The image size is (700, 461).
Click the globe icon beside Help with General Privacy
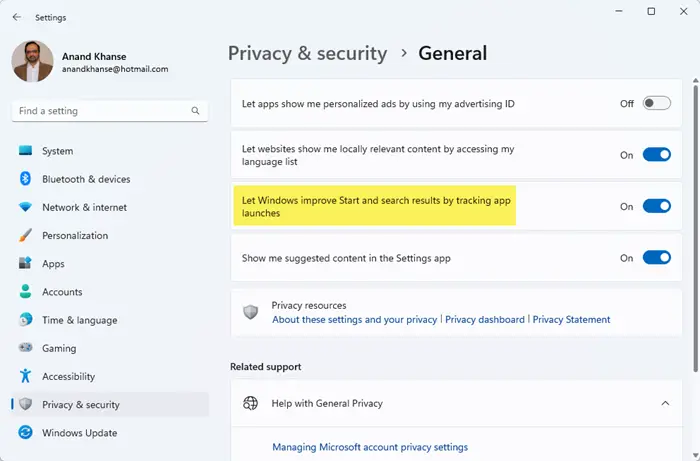(250, 403)
